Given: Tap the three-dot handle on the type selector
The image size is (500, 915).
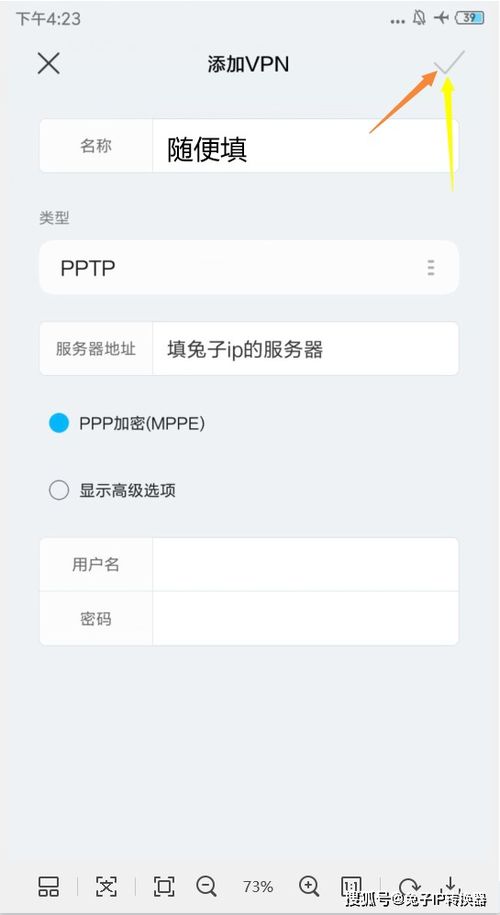Looking at the screenshot, I should tap(431, 268).
